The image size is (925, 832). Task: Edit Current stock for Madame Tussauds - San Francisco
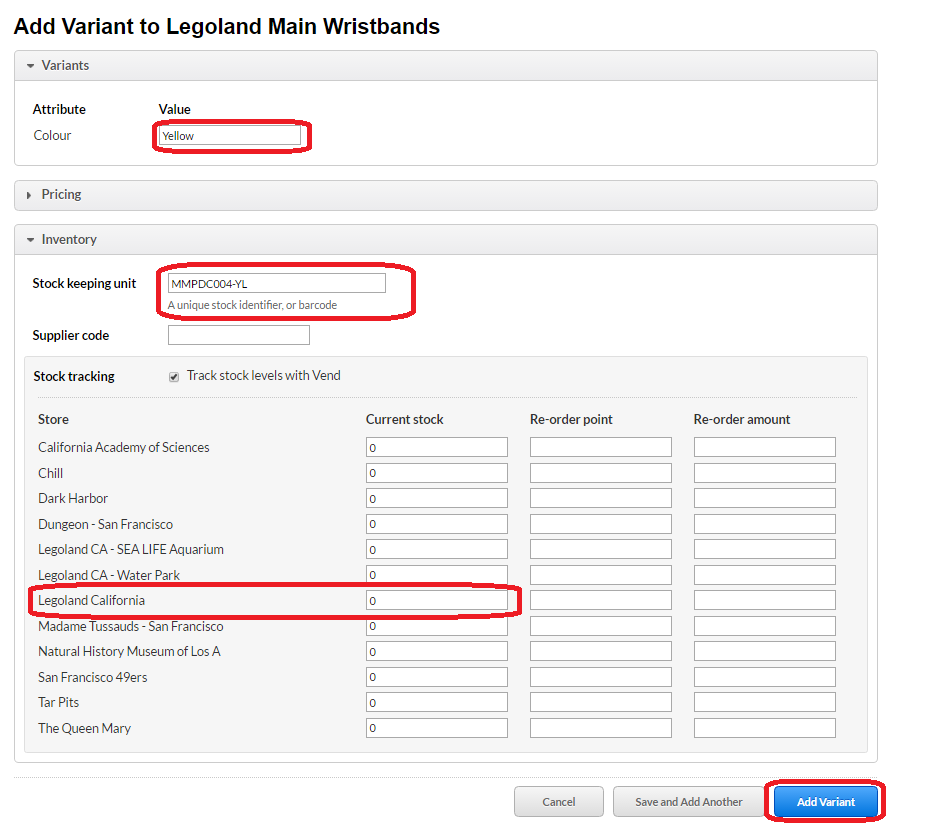[437, 626]
